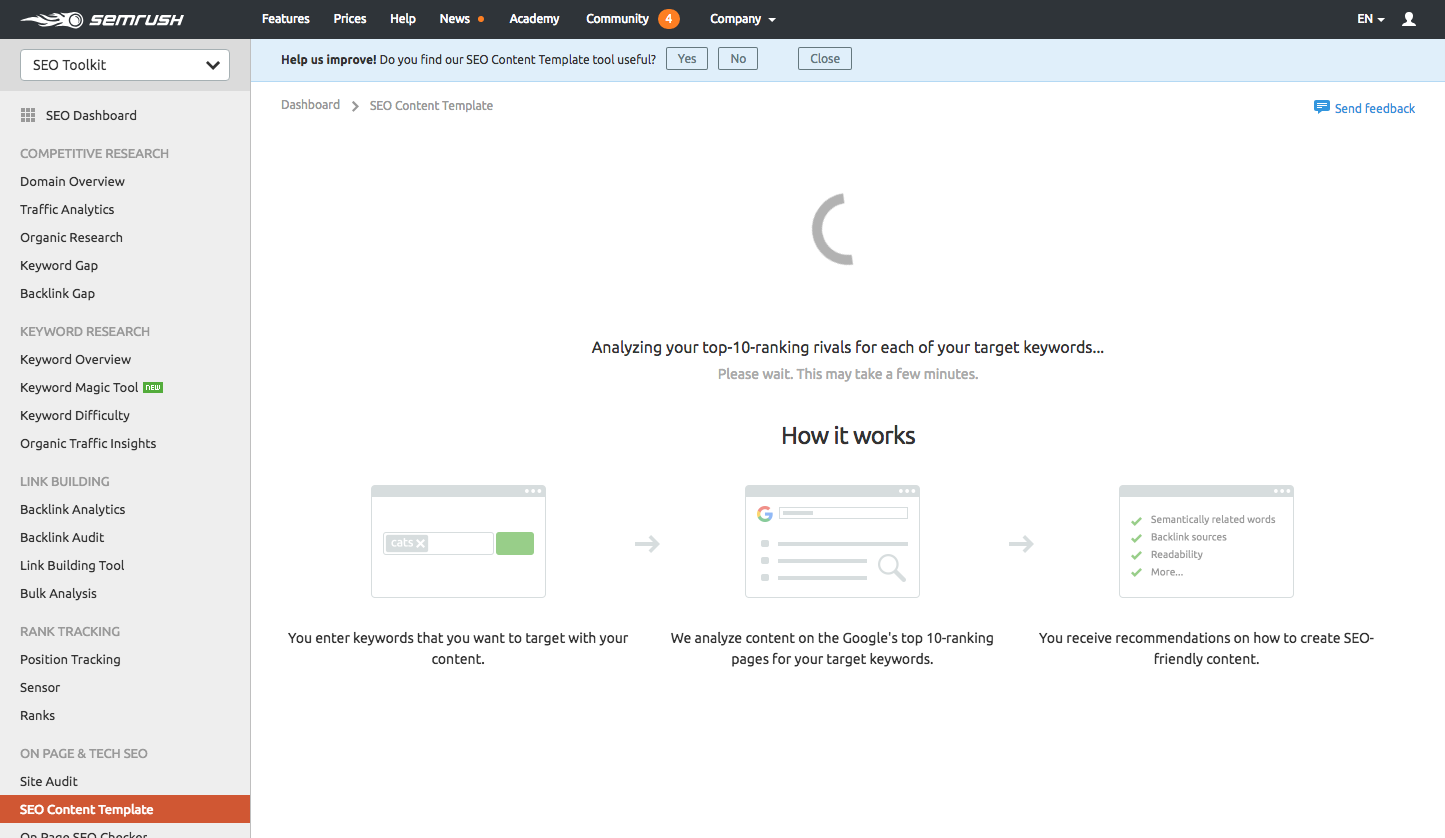The image size is (1445, 838).
Task: Go to Academy
Action: (534, 19)
